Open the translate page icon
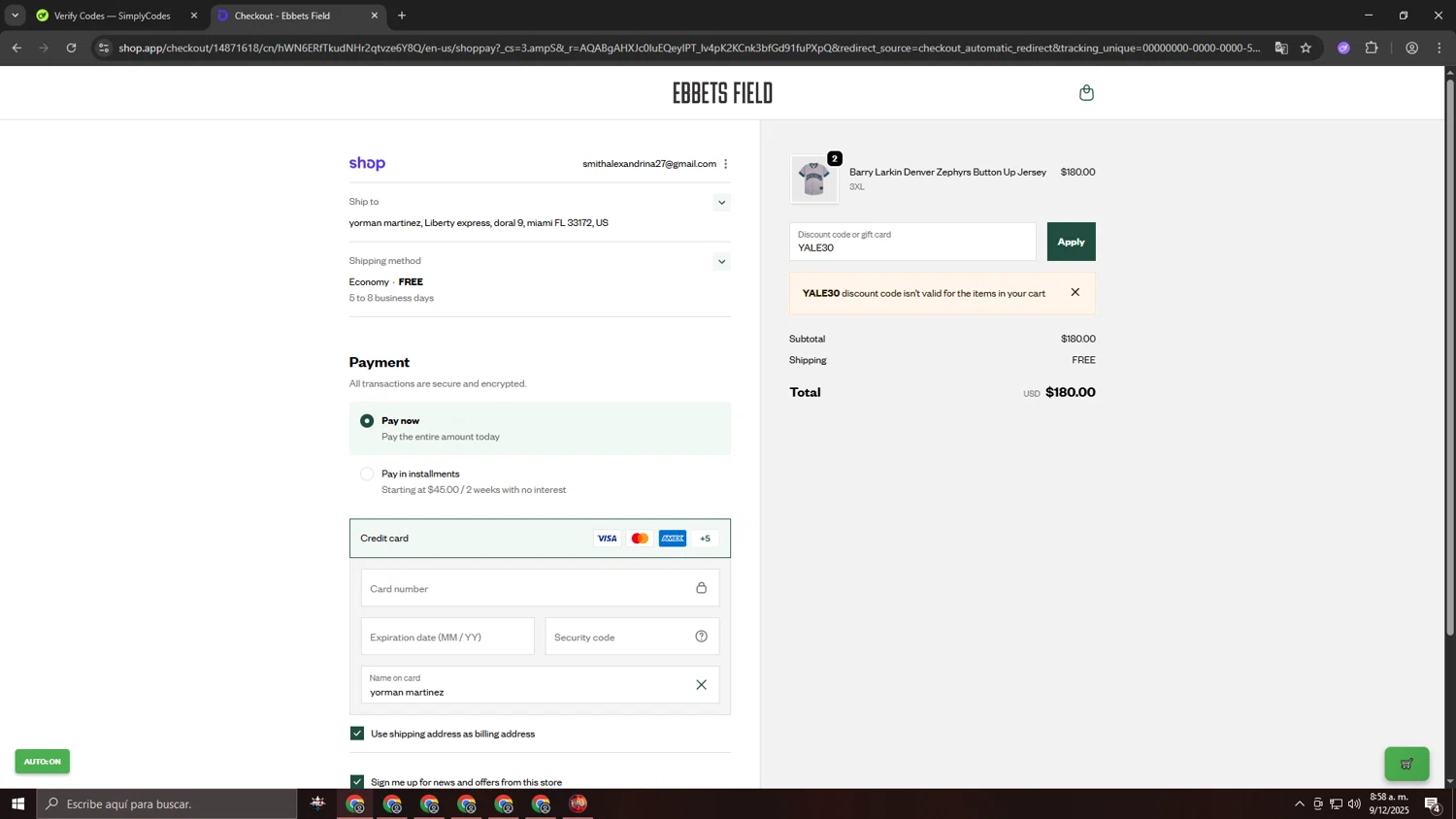The height and width of the screenshot is (819, 1456). coord(1281,48)
